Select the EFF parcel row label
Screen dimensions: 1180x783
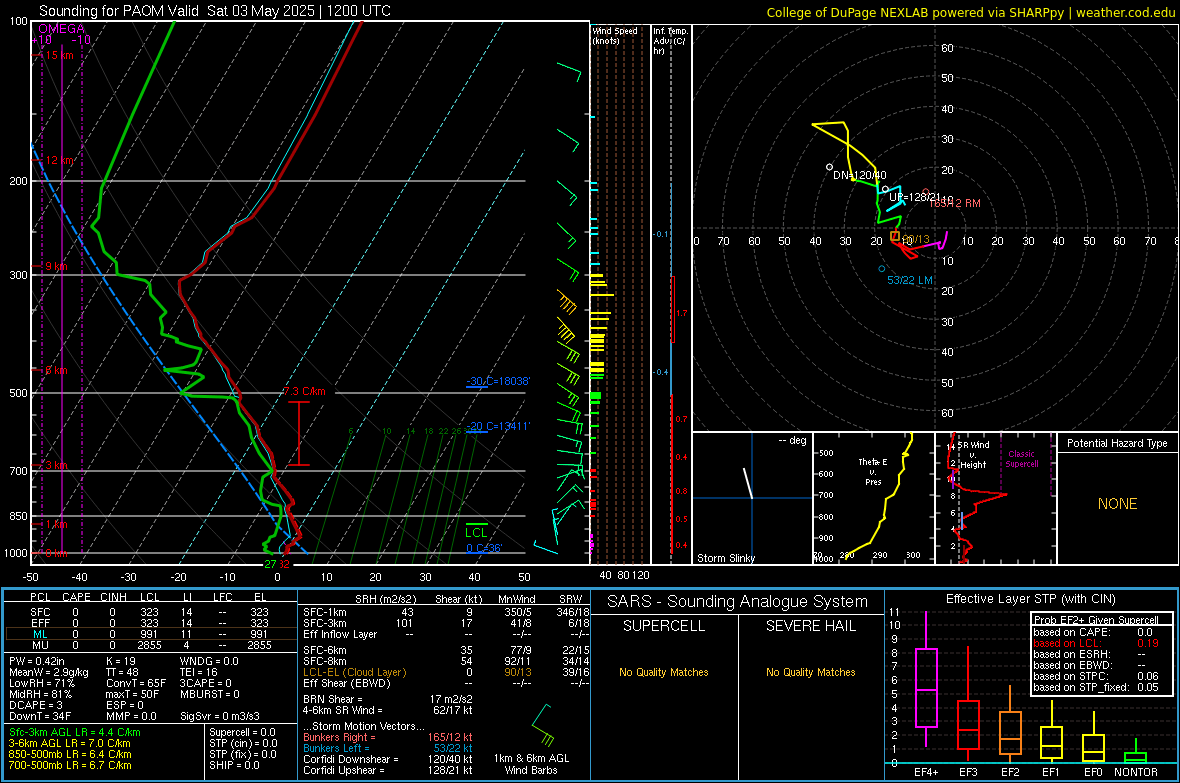(40, 623)
